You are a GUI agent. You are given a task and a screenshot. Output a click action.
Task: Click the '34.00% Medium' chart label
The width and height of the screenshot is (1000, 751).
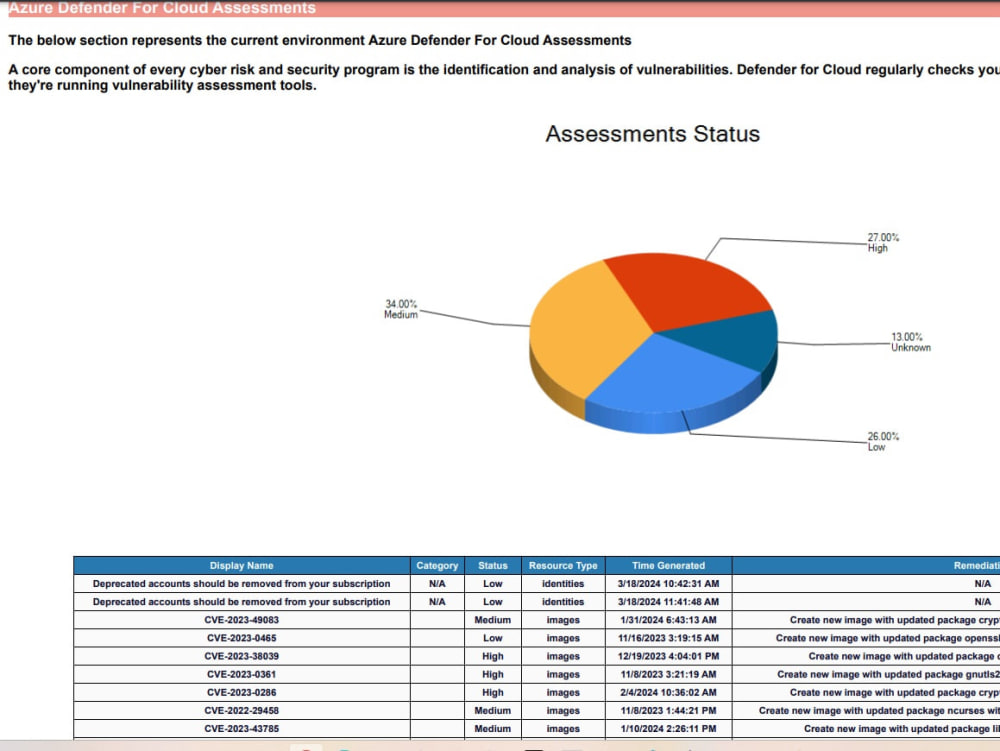click(x=401, y=309)
